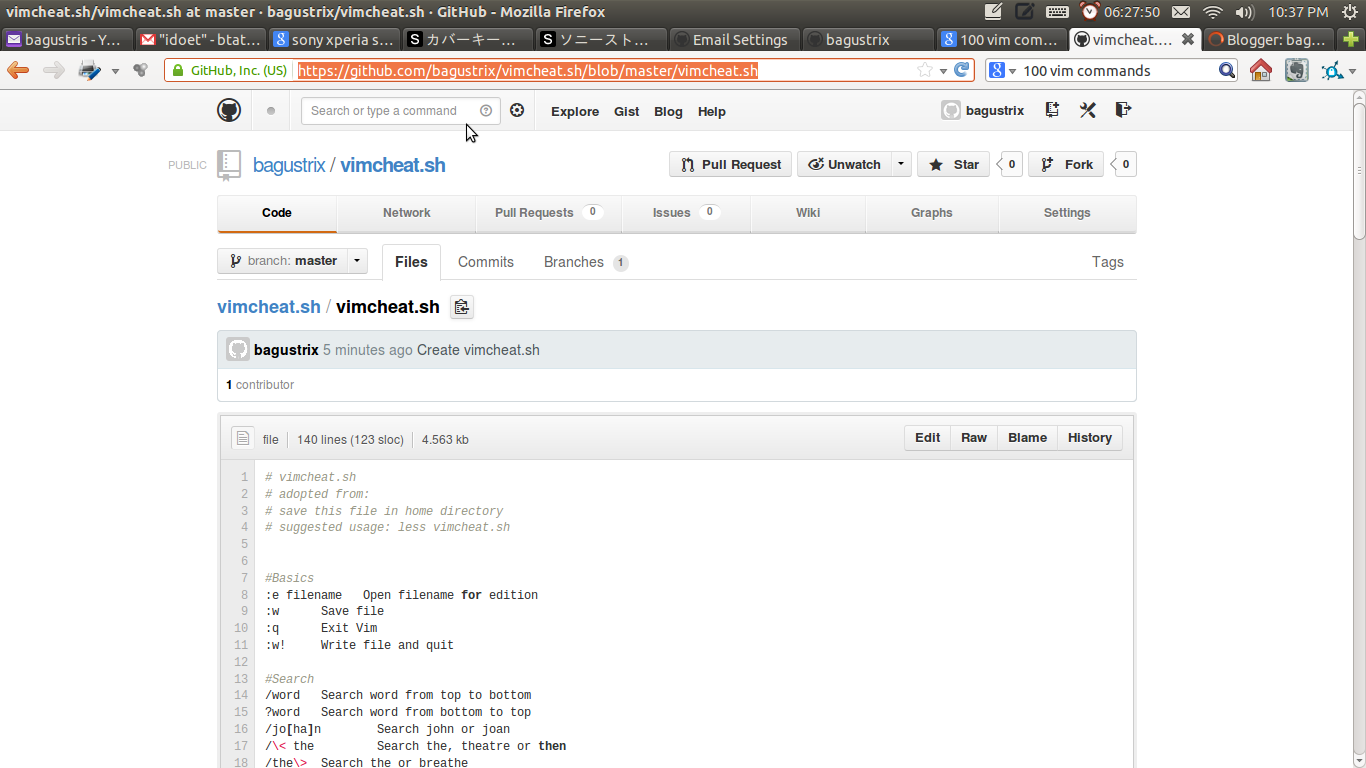Click the create new repository icon
Screen dimensions: 1366x768
pyautogui.click(x=1052, y=110)
